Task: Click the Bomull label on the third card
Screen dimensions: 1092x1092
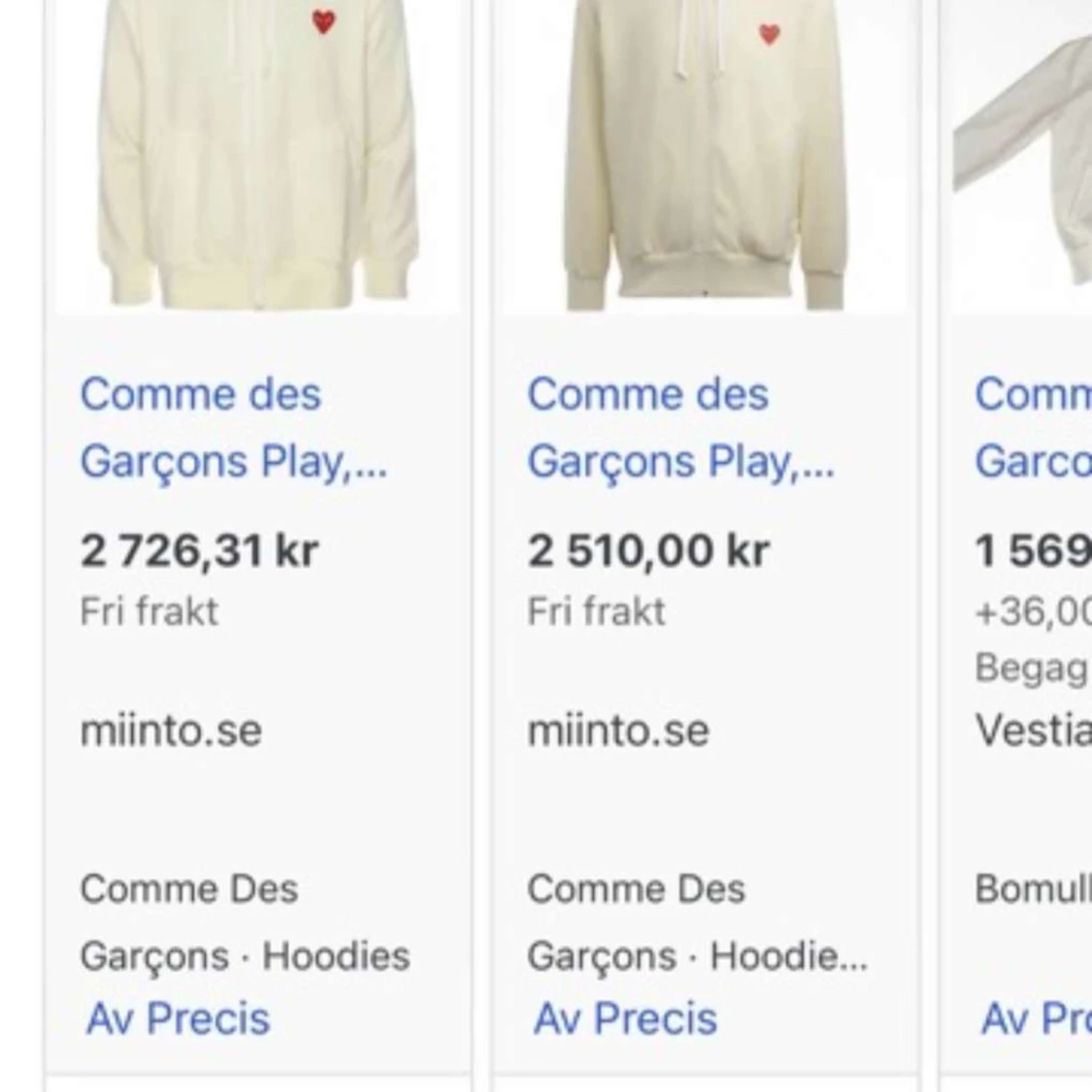Action: click(1033, 888)
